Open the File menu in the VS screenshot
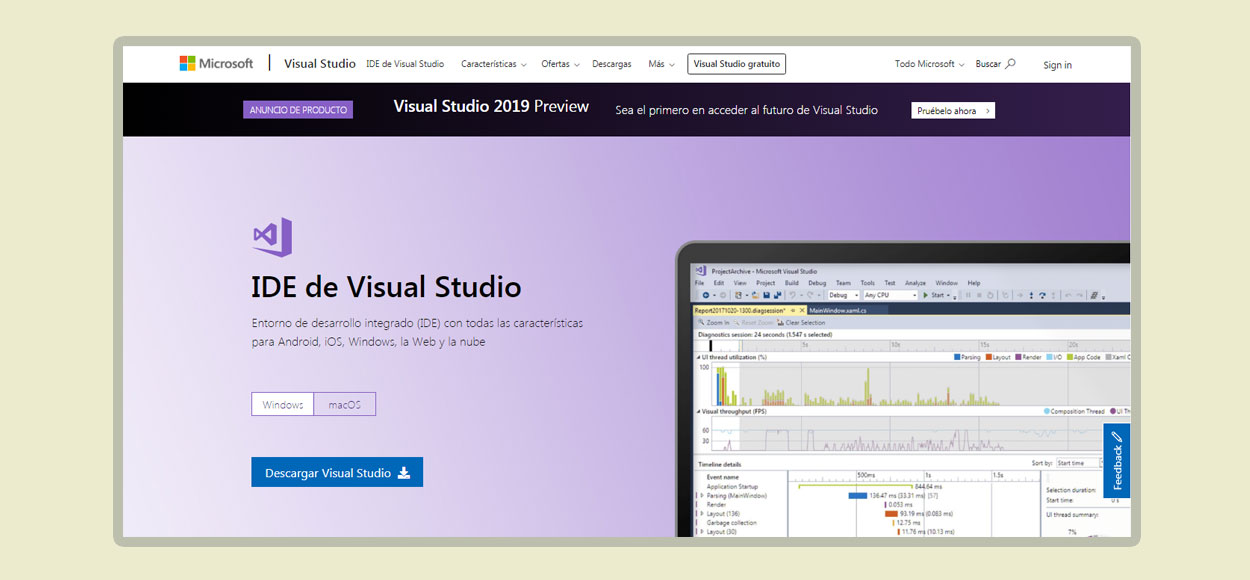This screenshot has height=580, width=1250. [699, 283]
